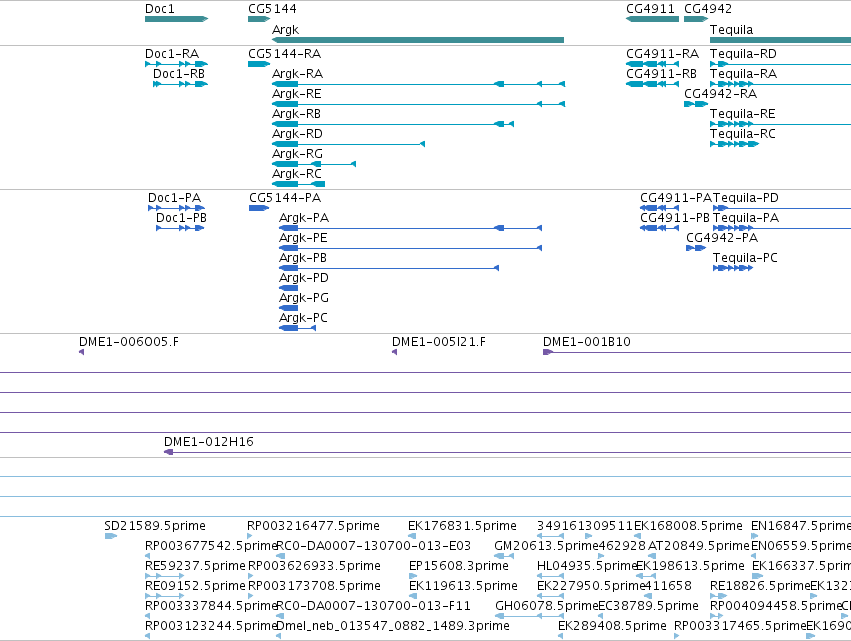This screenshot has width=851, height=641.
Task: Click the CG4942-RA transcript label
Action: 720,94
